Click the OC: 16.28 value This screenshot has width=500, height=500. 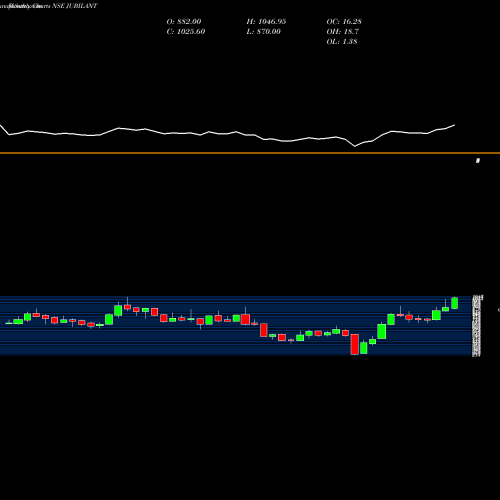tap(344, 21)
